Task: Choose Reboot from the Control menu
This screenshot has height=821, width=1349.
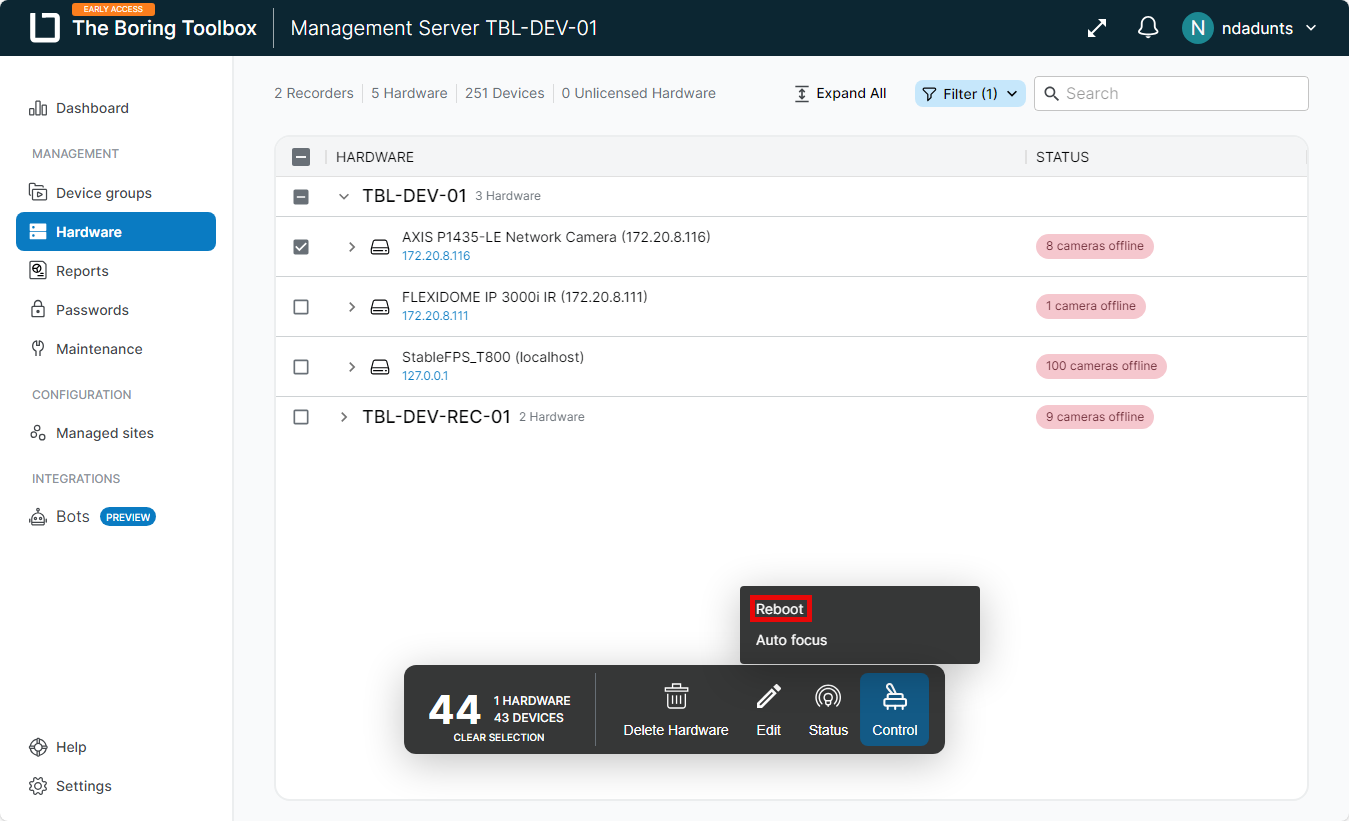Action: (x=780, y=609)
